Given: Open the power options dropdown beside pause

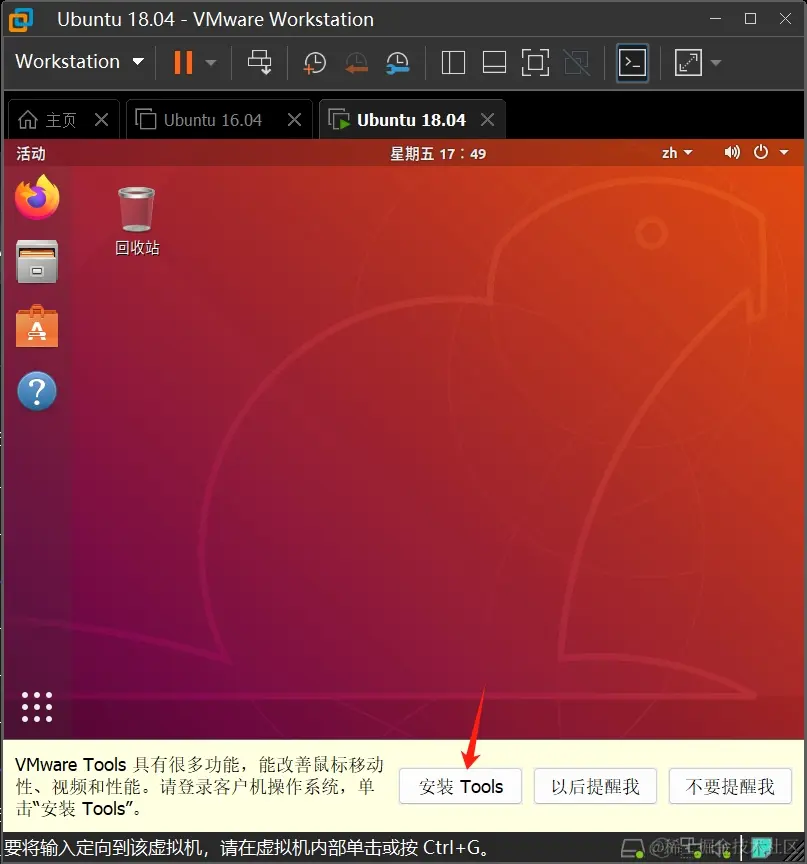Looking at the screenshot, I should click(211, 62).
